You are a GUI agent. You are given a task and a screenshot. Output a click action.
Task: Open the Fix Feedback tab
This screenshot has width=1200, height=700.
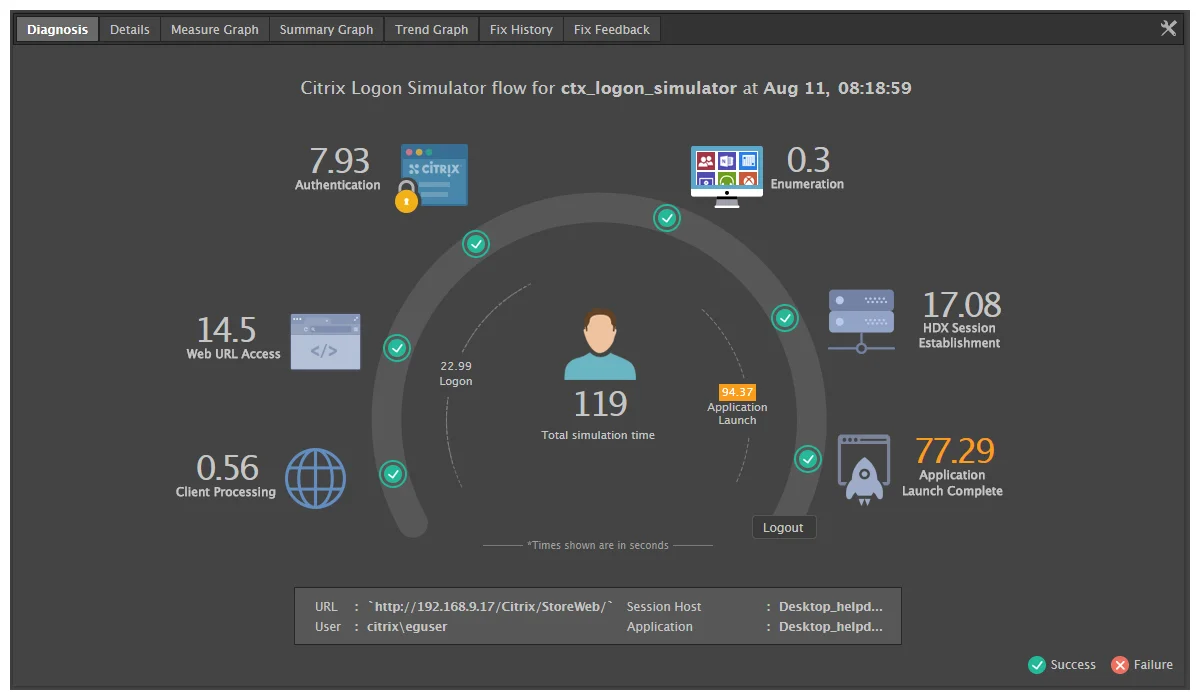[x=612, y=29]
